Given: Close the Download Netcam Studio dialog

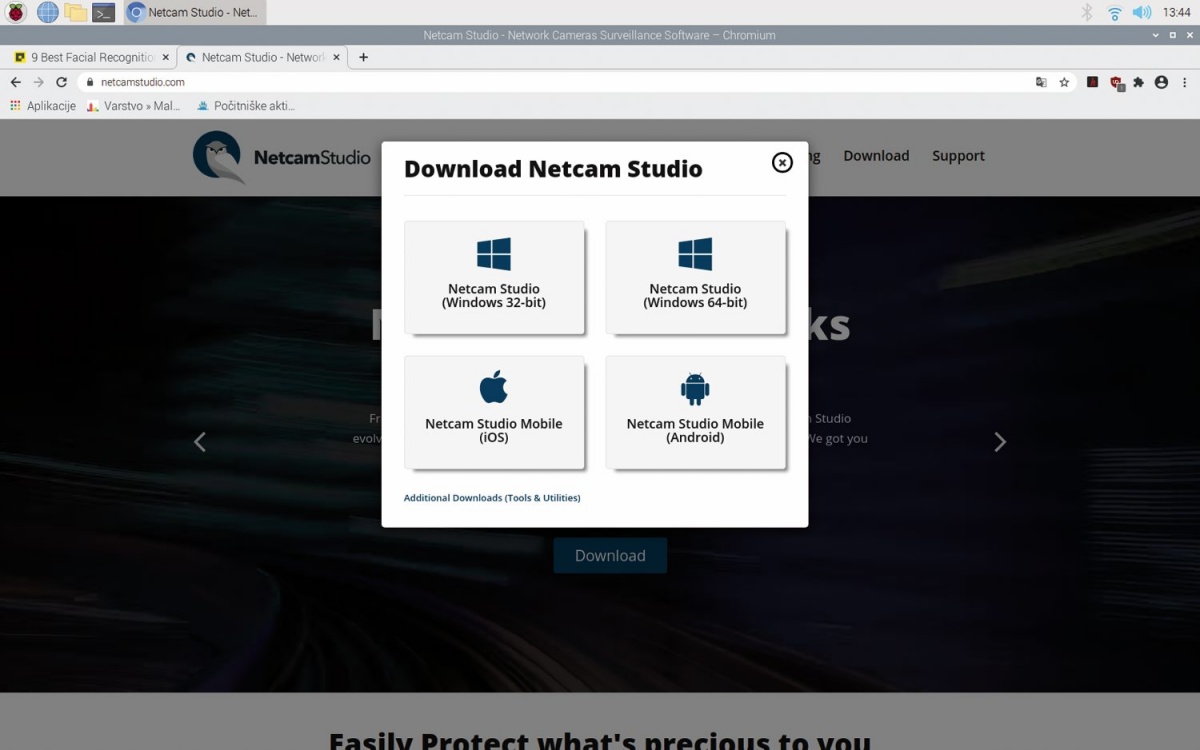Looking at the screenshot, I should [782, 162].
